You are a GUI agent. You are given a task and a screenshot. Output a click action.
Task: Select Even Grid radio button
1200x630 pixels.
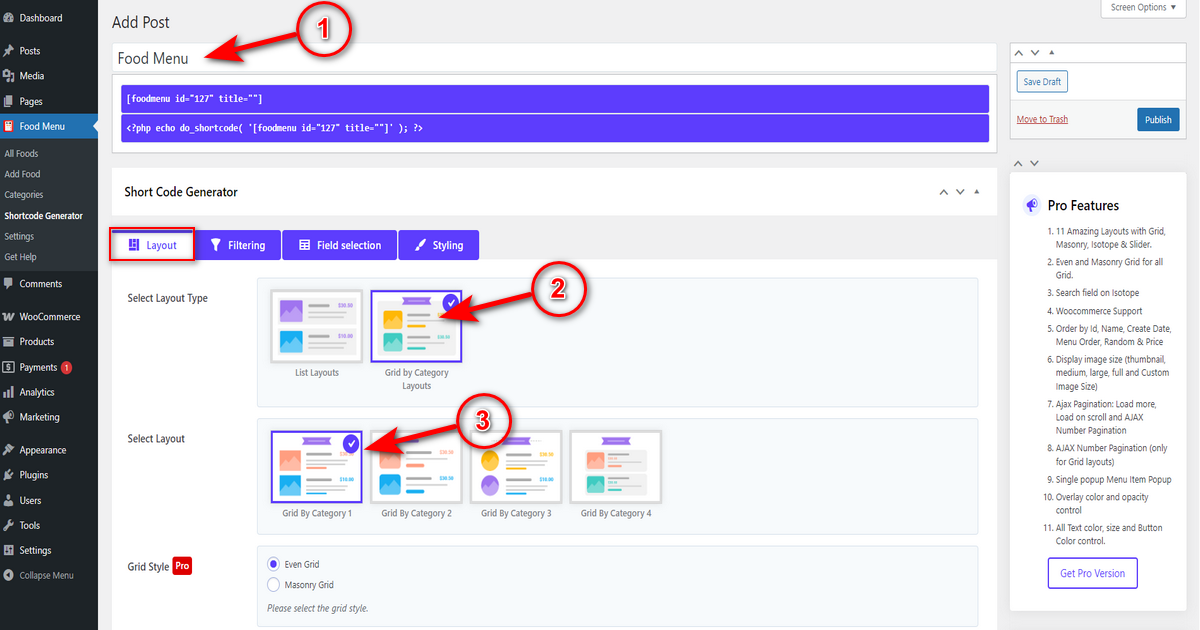coord(273,564)
